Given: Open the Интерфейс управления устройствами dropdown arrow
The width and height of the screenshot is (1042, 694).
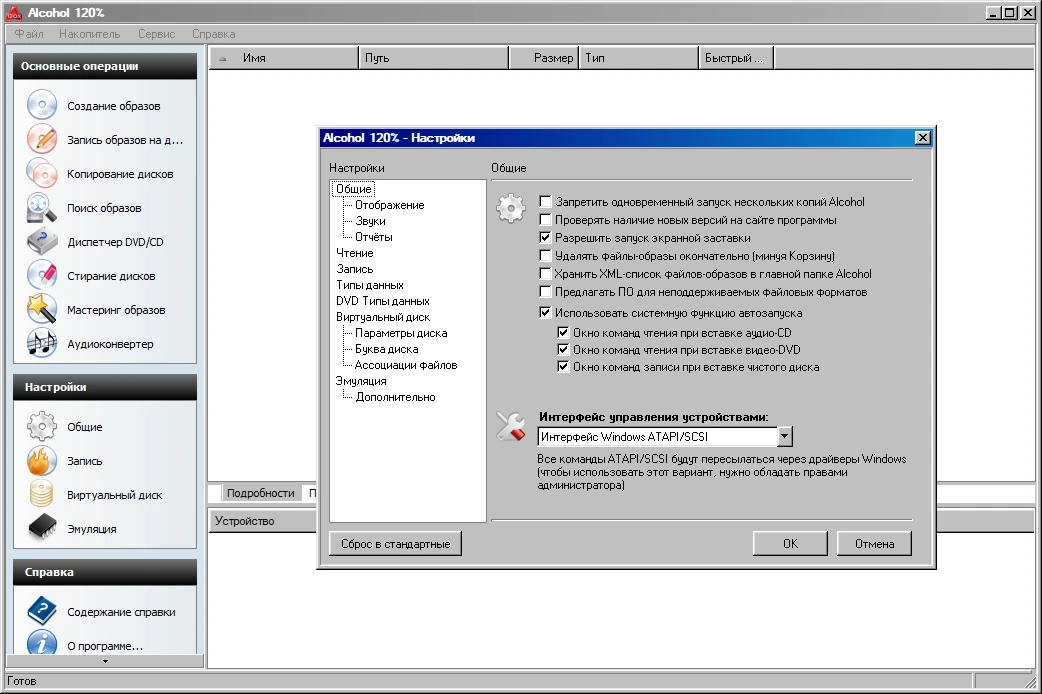Looking at the screenshot, I should [785, 436].
